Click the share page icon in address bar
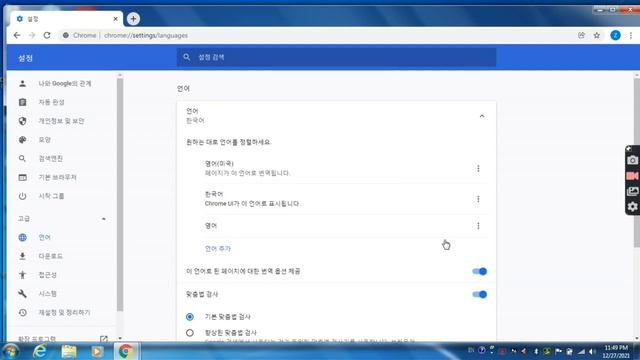640x360 pixels. click(x=581, y=36)
